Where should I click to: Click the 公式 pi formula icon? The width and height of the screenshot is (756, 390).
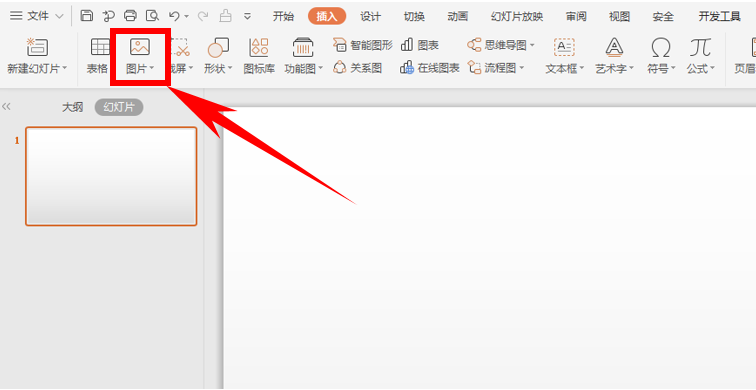[700, 47]
